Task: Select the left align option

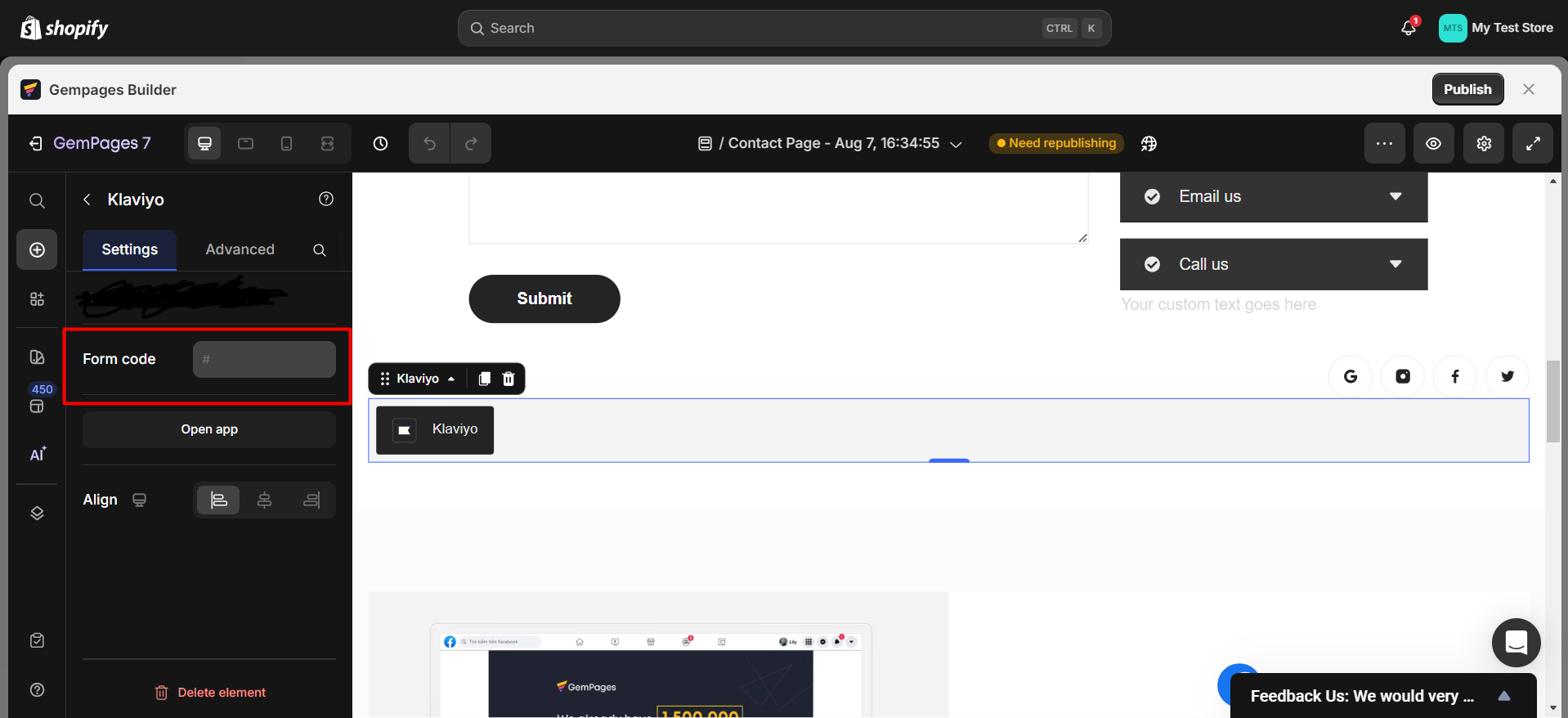Action: [218, 500]
